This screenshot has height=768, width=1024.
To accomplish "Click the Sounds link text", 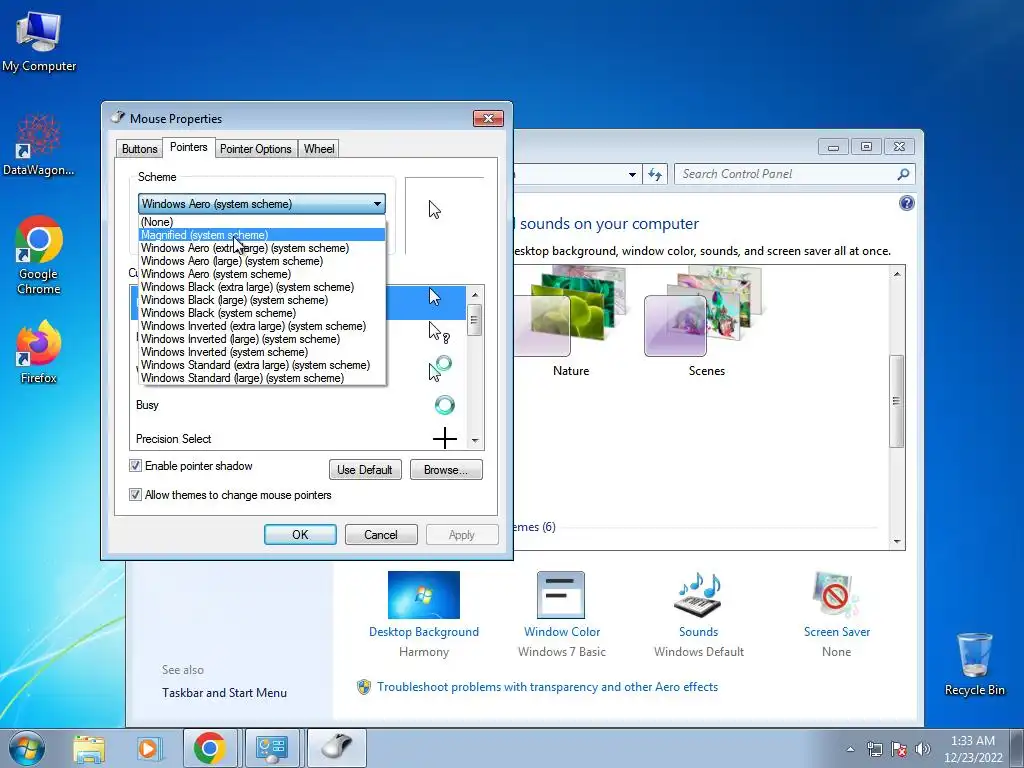I will pos(698,632).
